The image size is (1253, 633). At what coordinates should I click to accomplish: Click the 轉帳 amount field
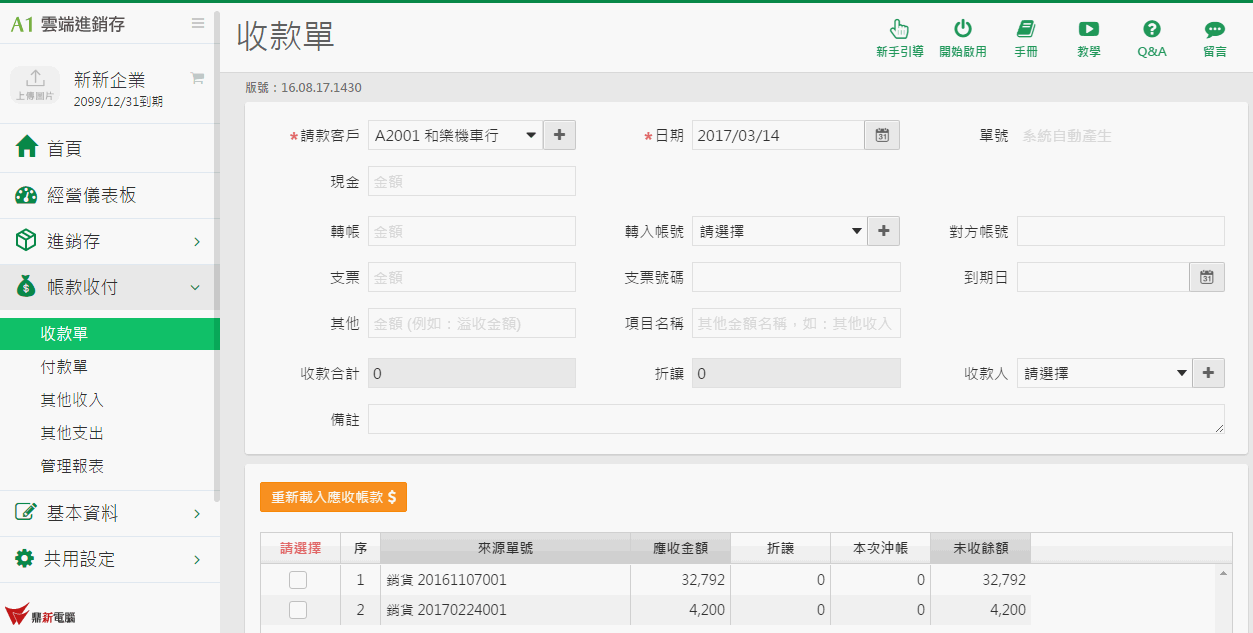point(472,231)
